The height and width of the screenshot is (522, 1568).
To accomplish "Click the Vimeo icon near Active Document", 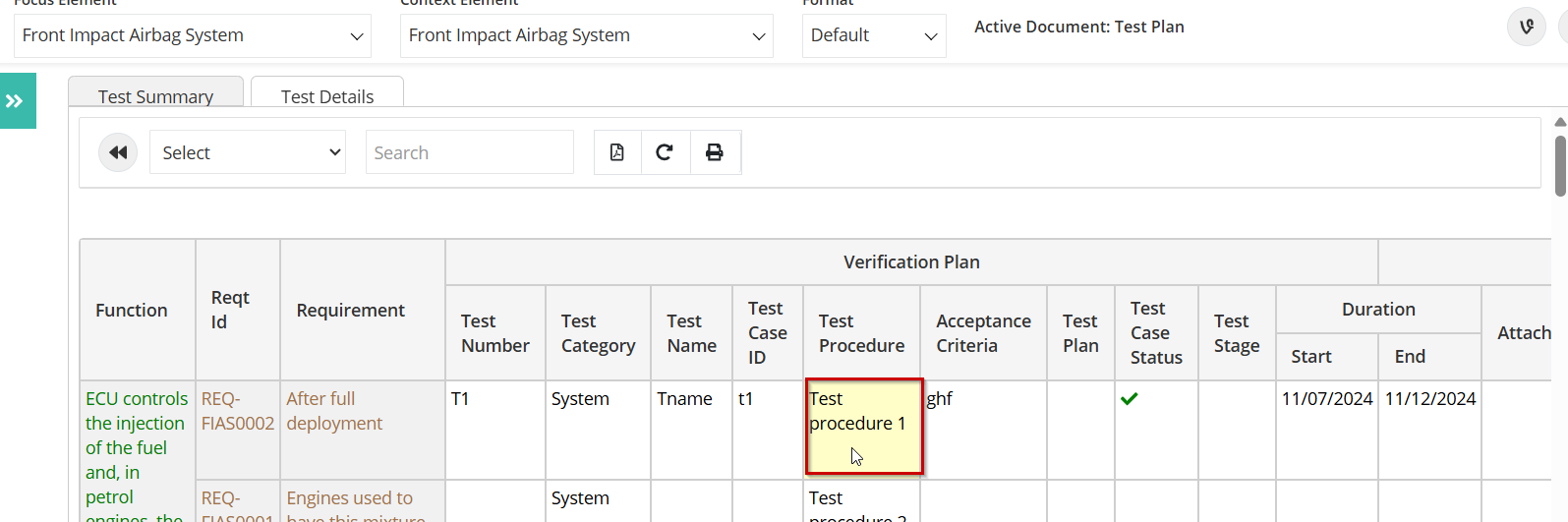I will (x=1527, y=27).
